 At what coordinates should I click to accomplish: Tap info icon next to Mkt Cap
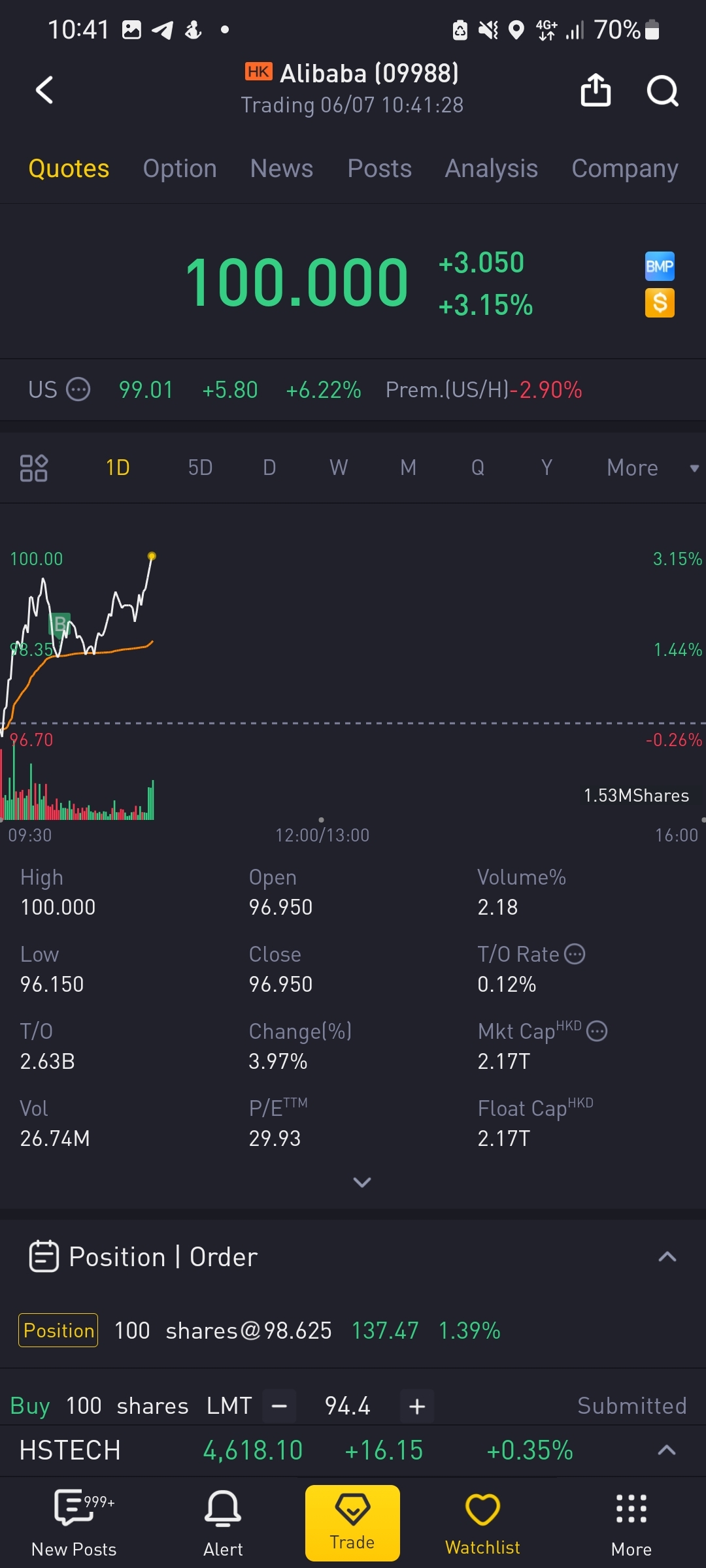click(x=597, y=1031)
